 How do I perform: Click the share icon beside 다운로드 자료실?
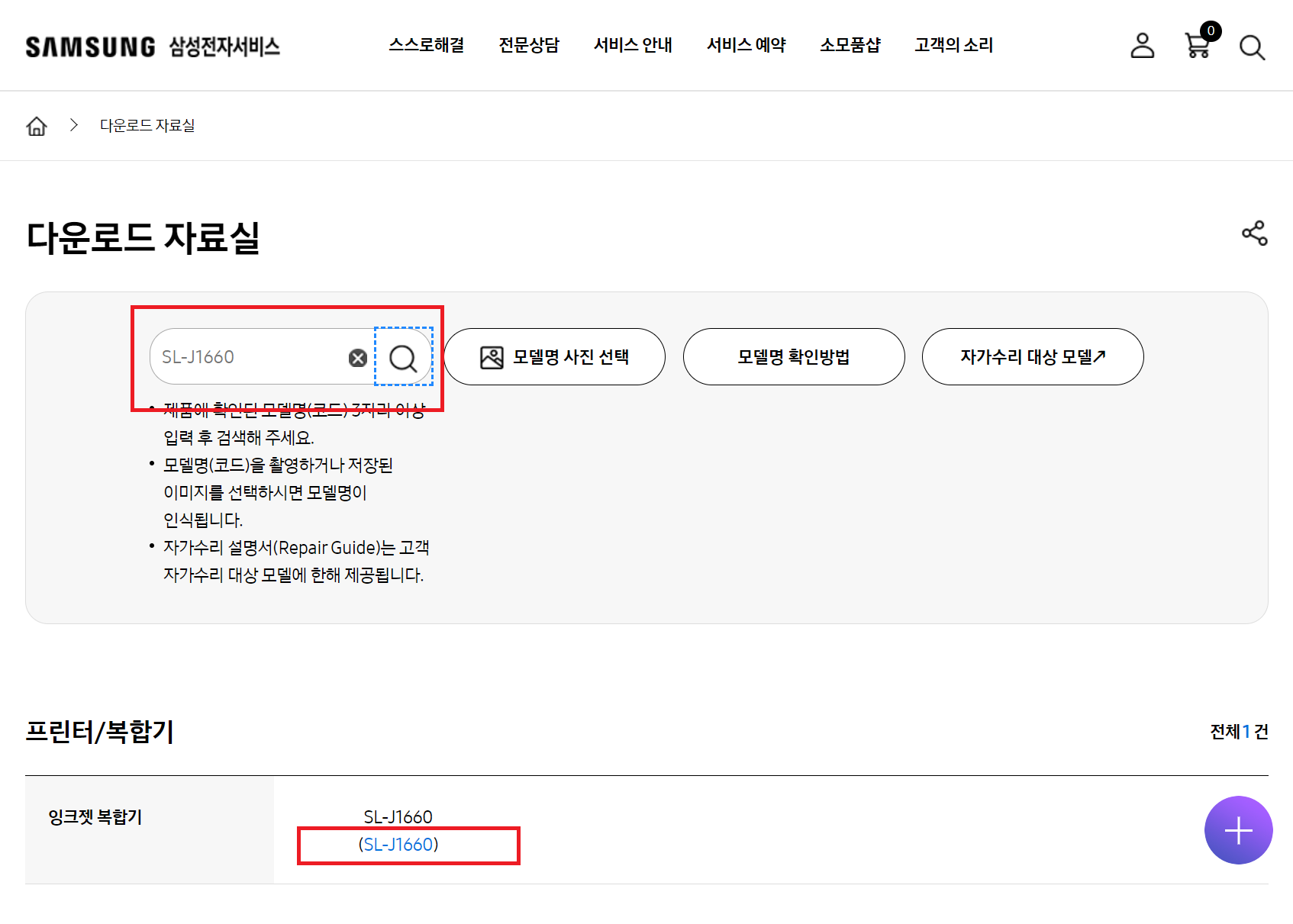1255,233
